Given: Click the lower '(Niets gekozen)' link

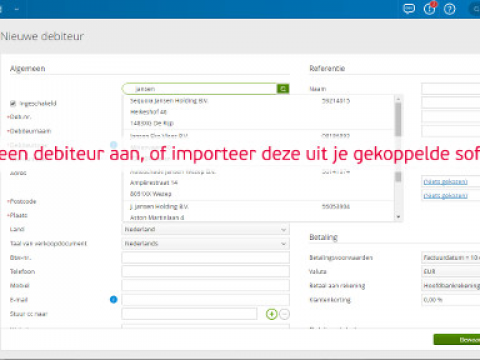Looking at the screenshot, I should click(445, 196).
